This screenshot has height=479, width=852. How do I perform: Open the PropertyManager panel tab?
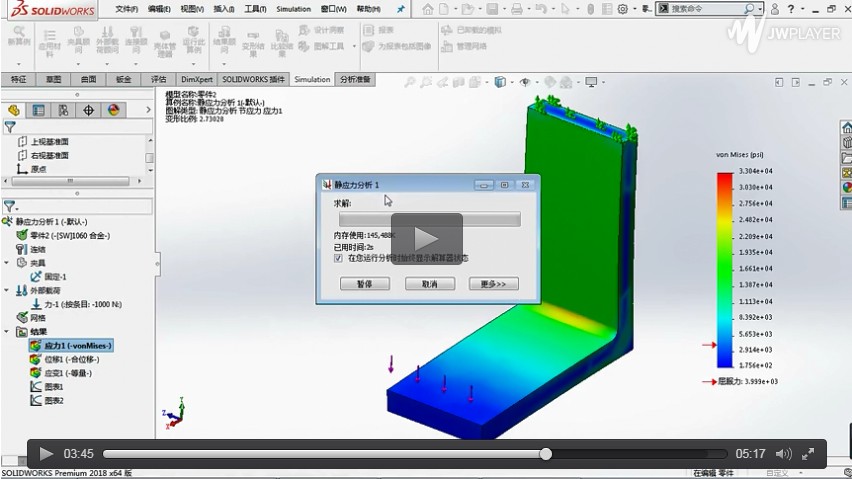[x=39, y=110]
